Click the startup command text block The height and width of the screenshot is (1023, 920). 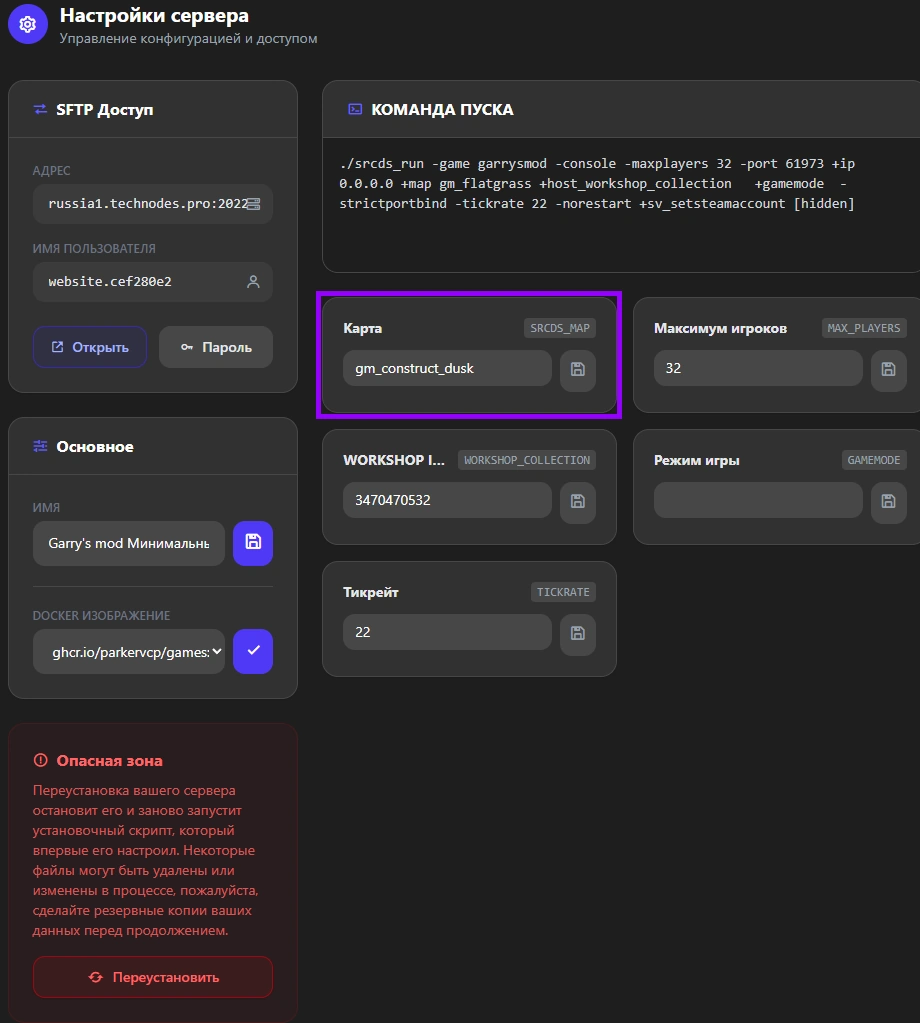pos(597,183)
